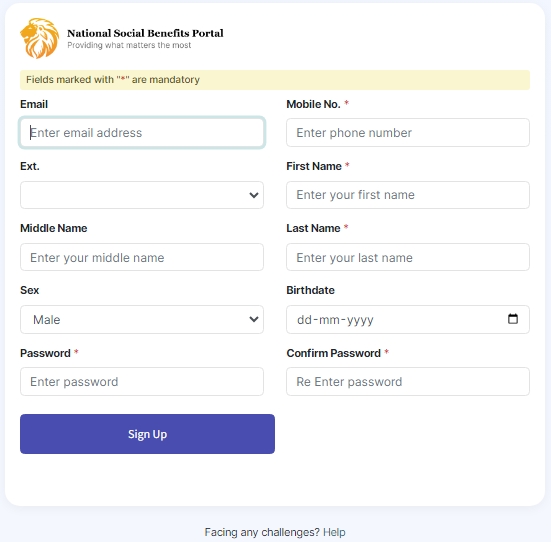Click the Re Enter password field
Screen dimensions: 551x542
[408, 382]
